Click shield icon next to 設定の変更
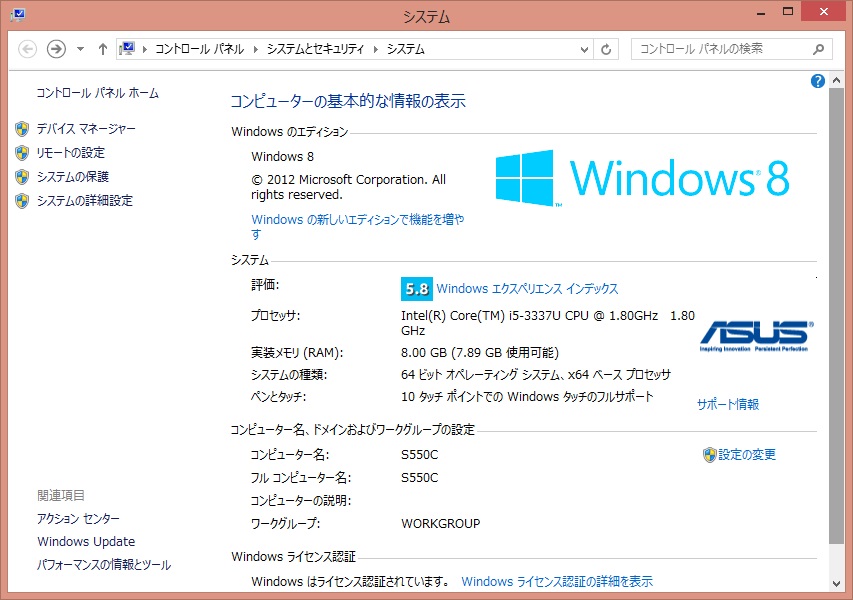 point(709,455)
